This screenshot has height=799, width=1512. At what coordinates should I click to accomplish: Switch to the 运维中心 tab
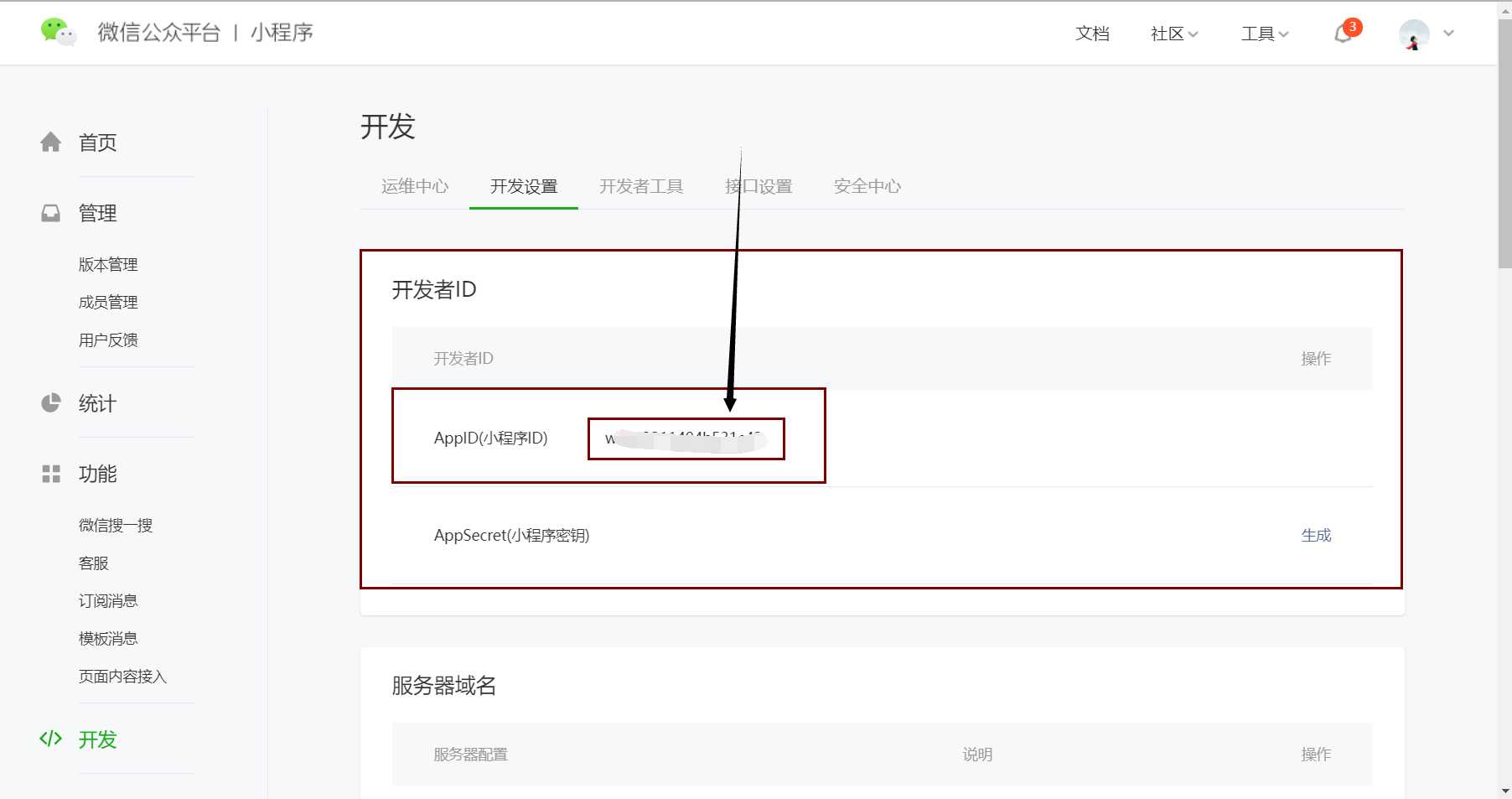pyautogui.click(x=415, y=186)
